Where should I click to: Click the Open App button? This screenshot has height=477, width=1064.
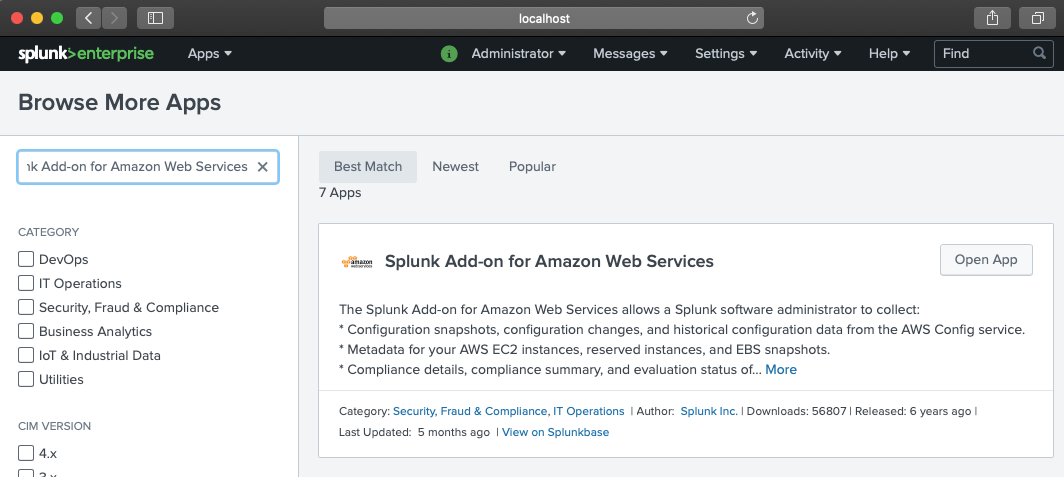point(986,260)
